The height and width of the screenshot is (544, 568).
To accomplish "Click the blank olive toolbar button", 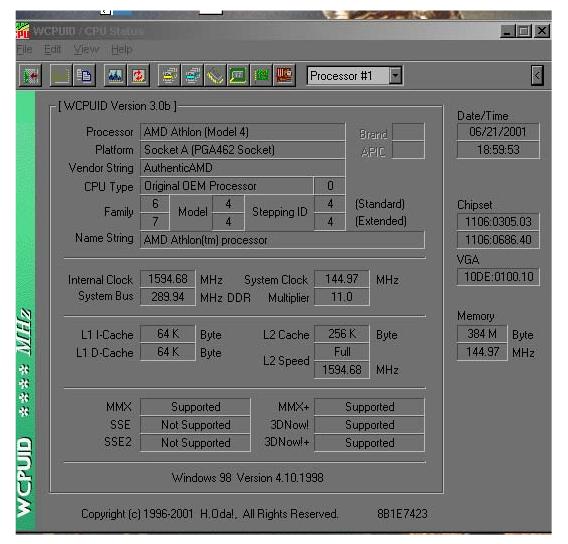I will click(x=60, y=76).
